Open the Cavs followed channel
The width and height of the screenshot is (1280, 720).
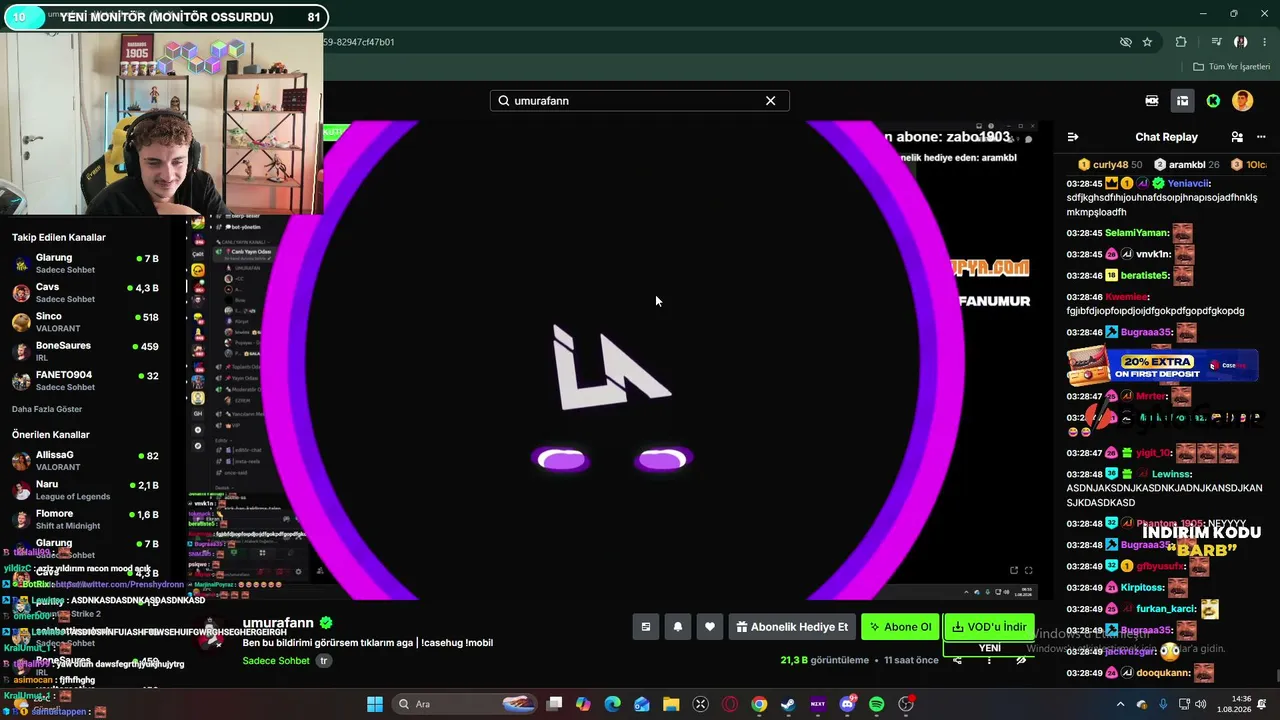tap(86, 292)
